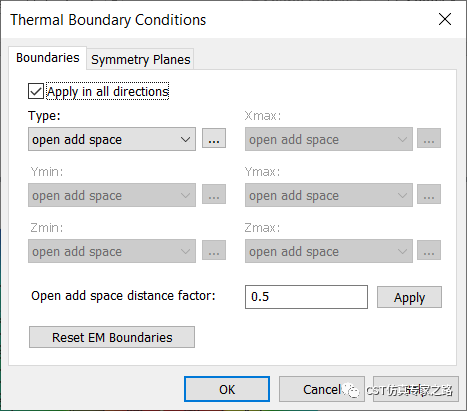The height and width of the screenshot is (411, 467).
Task: Open the Ymin boundary dropdown
Action: pyautogui.click(x=112, y=195)
